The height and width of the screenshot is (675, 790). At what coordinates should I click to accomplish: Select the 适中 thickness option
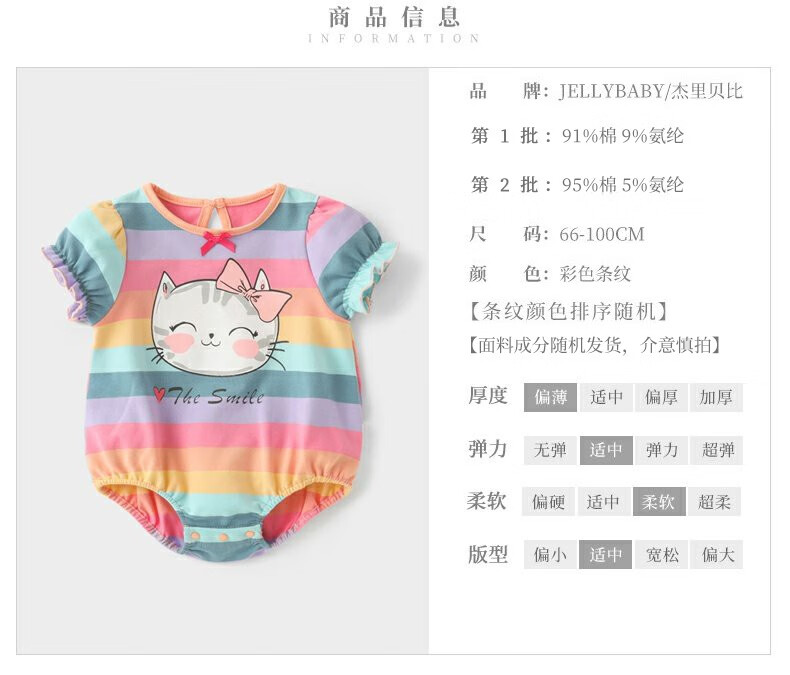tap(606, 397)
